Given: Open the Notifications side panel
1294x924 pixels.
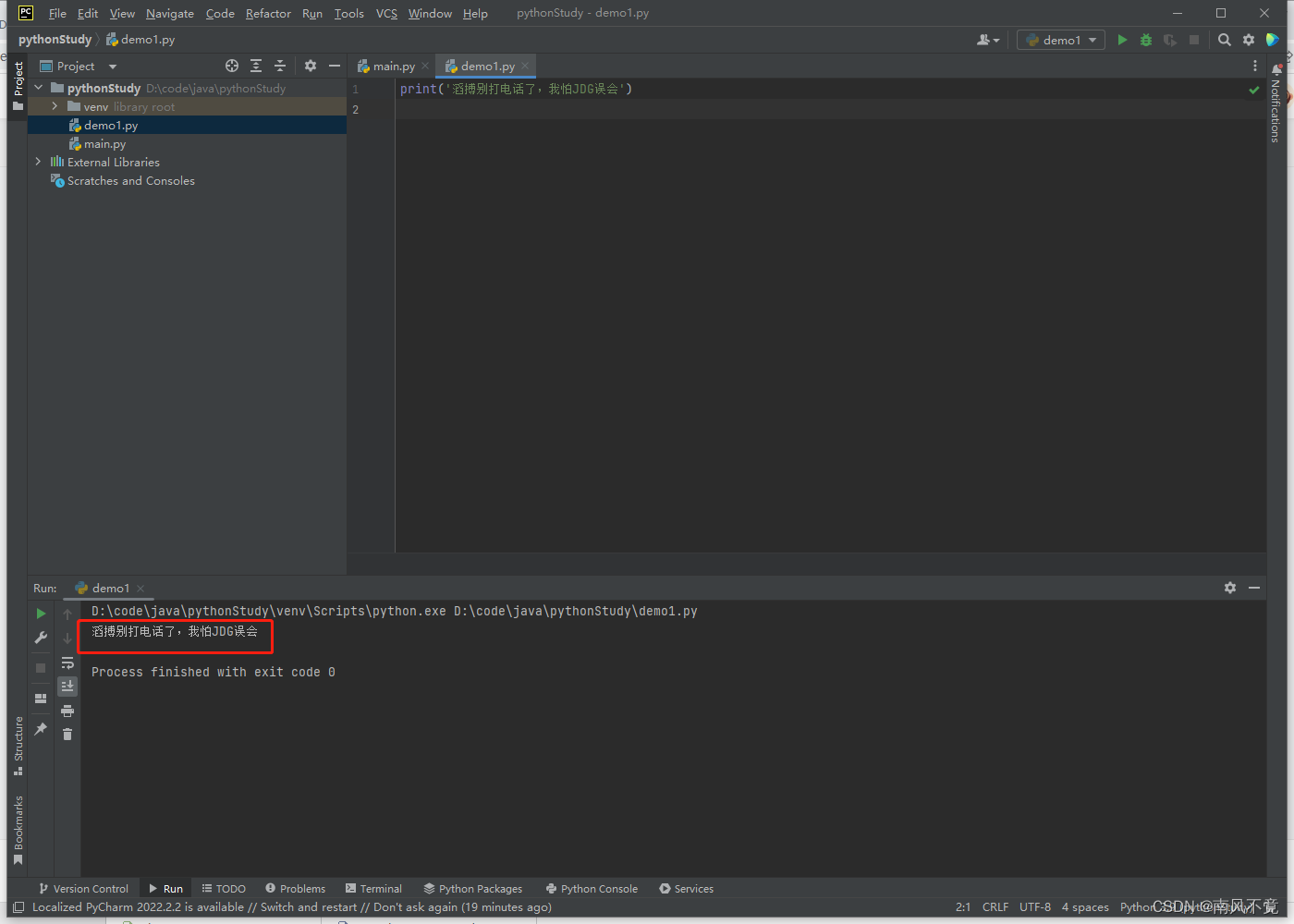Looking at the screenshot, I should (x=1276, y=103).
